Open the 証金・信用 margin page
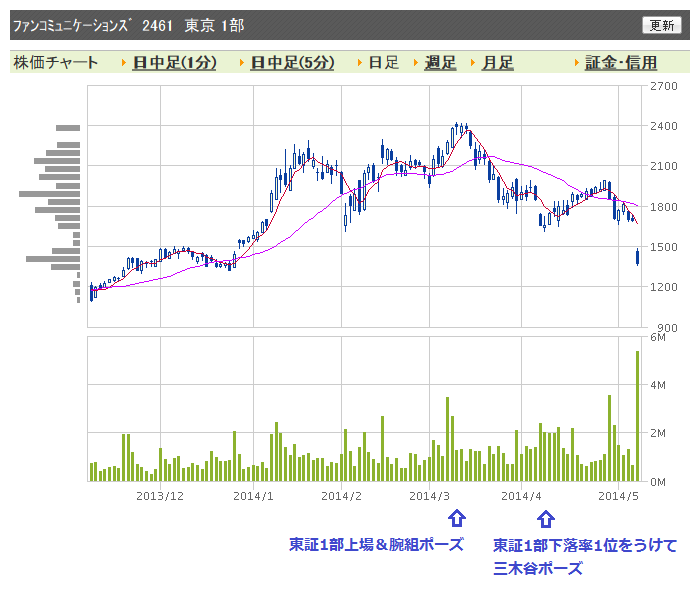This screenshot has height=594, width=697. (621, 63)
